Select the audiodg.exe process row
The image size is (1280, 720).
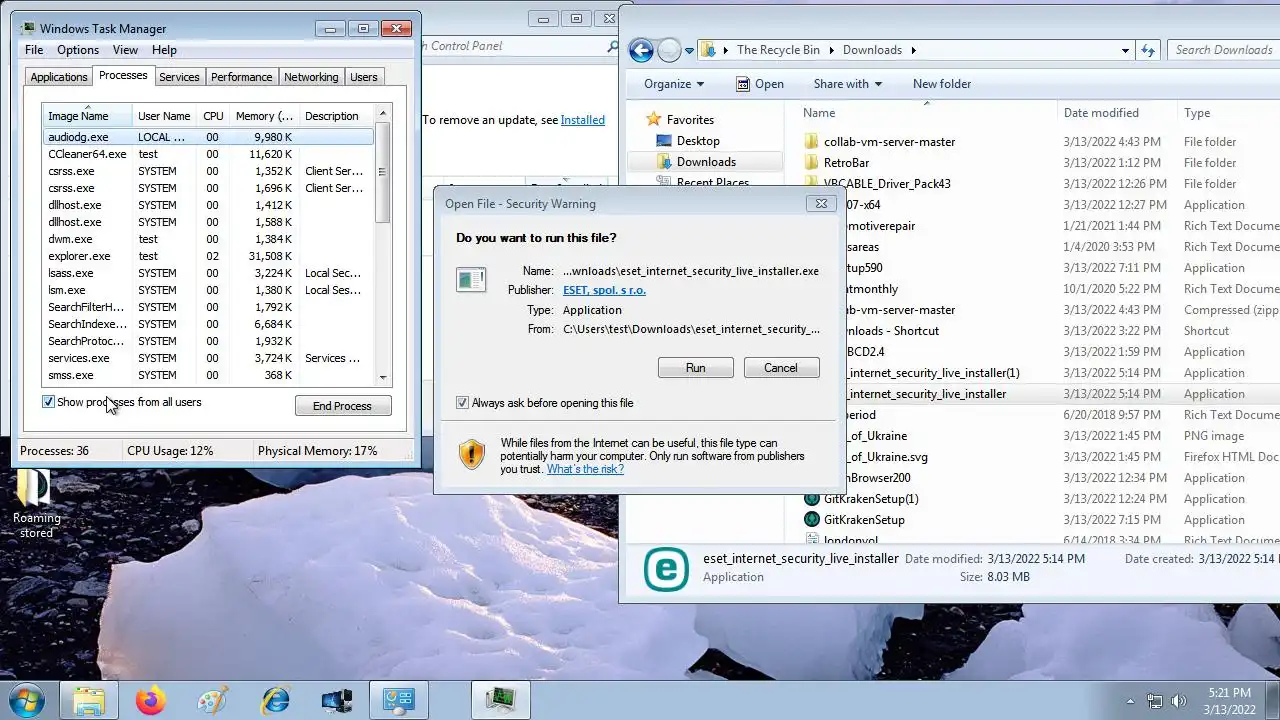coord(208,137)
